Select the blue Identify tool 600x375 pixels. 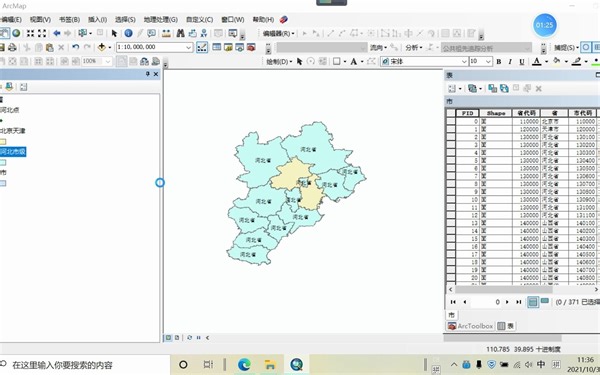click(129, 33)
